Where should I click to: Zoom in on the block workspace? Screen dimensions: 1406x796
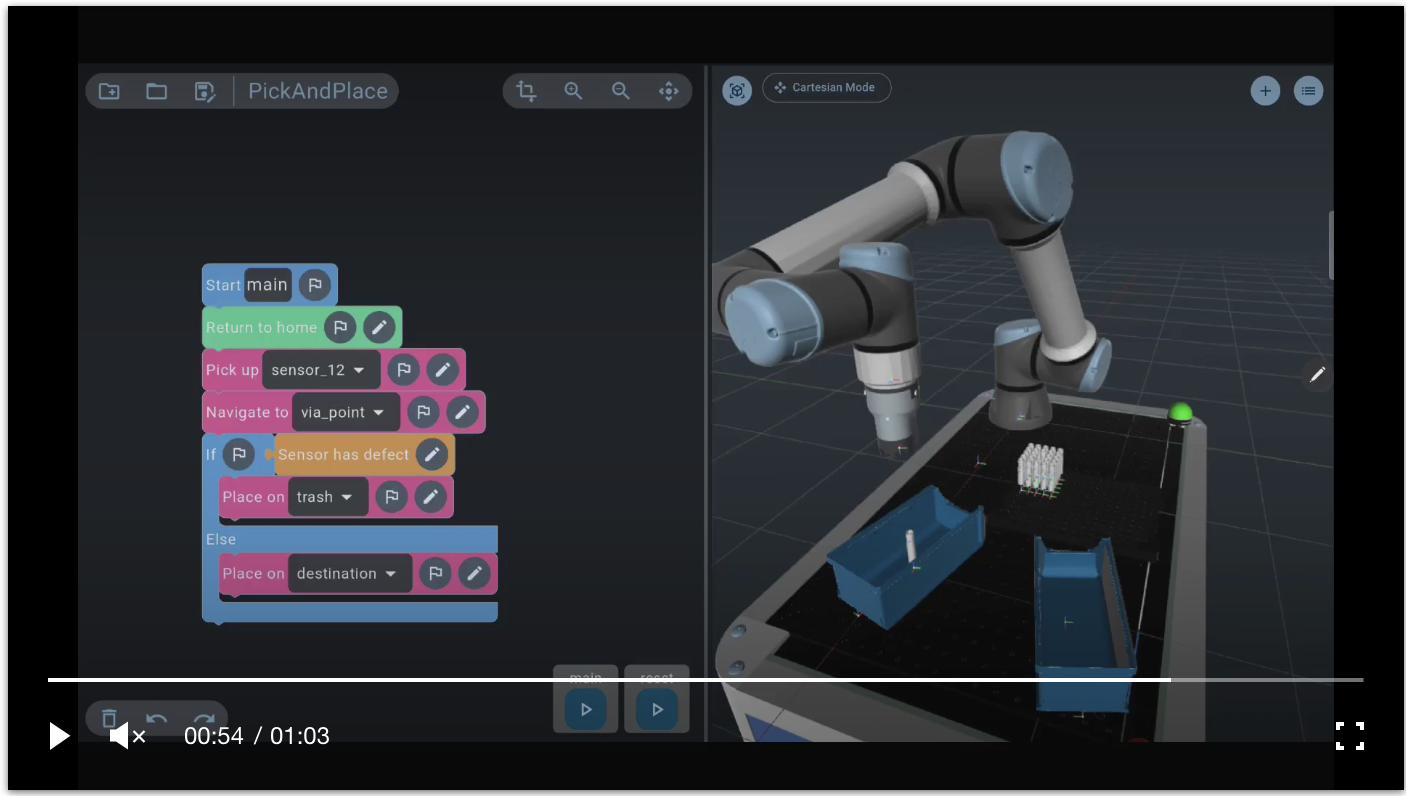[x=573, y=91]
